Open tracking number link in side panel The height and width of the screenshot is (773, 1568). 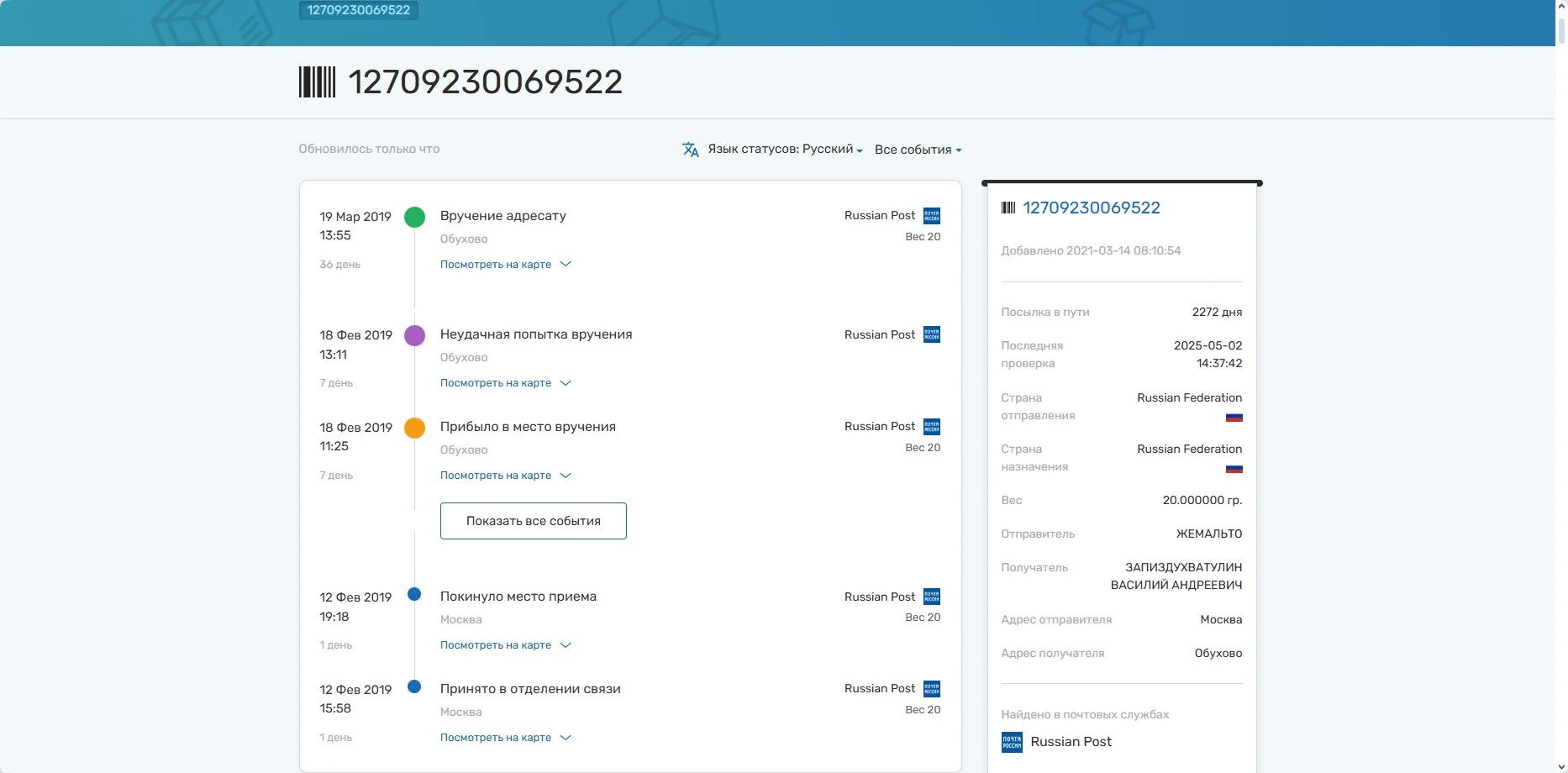click(1091, 208)
